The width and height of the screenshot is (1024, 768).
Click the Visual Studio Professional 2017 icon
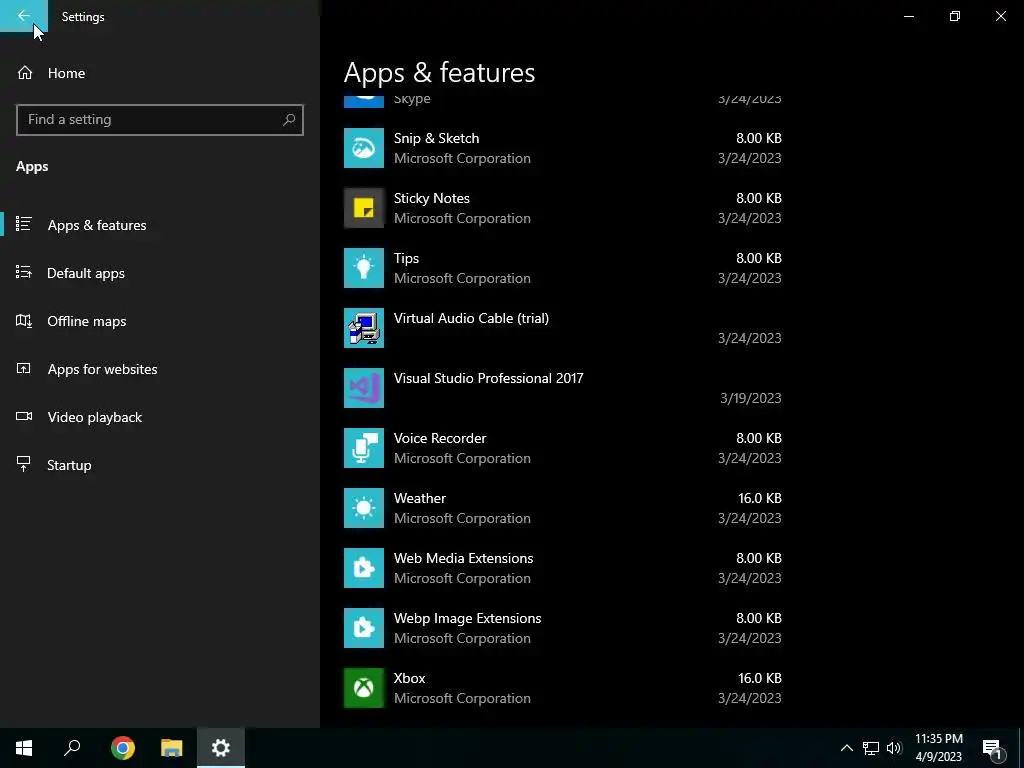(364, 388)
